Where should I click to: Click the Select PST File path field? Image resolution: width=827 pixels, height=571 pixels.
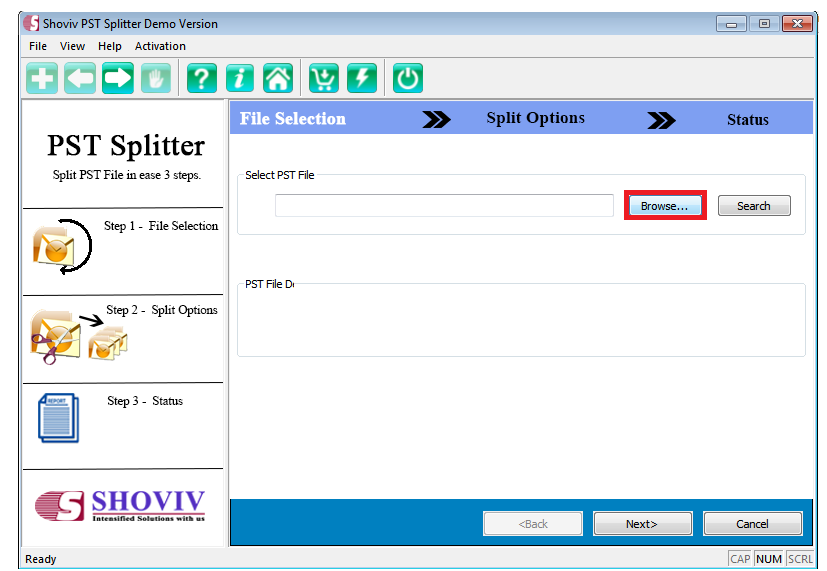pos(444,206)
